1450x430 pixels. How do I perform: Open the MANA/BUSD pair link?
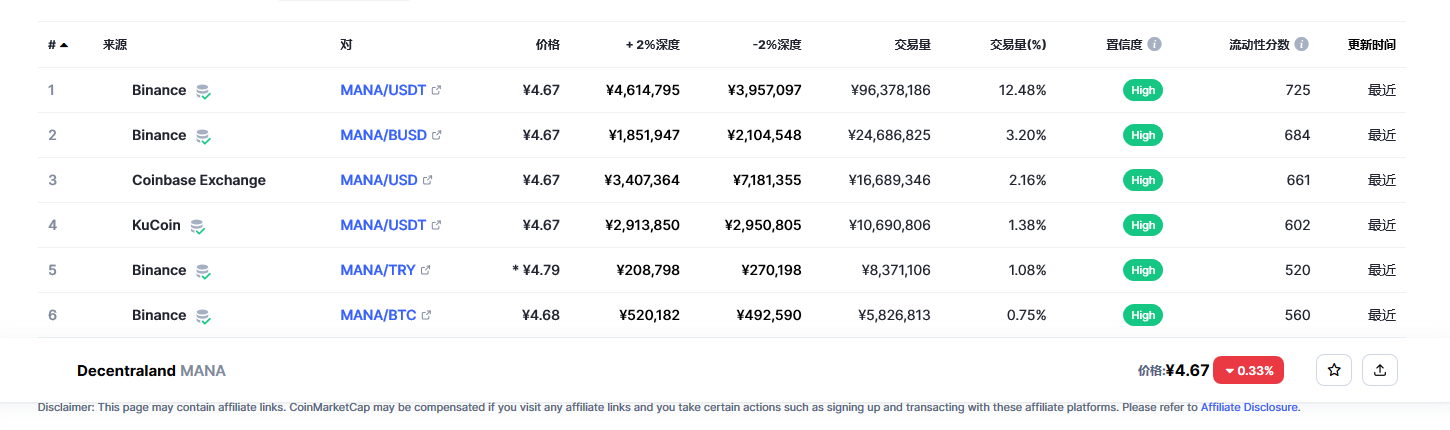click(383, 135)
